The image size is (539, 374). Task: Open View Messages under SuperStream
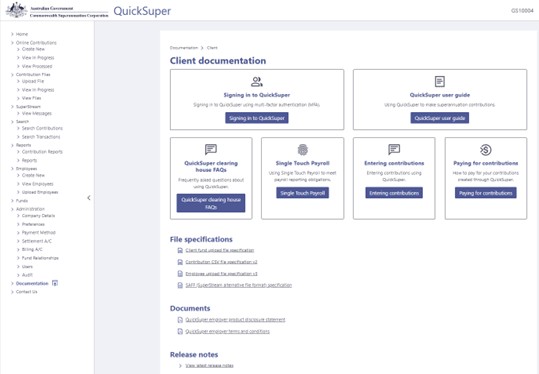pyautogui.click(x=37, y=113)
